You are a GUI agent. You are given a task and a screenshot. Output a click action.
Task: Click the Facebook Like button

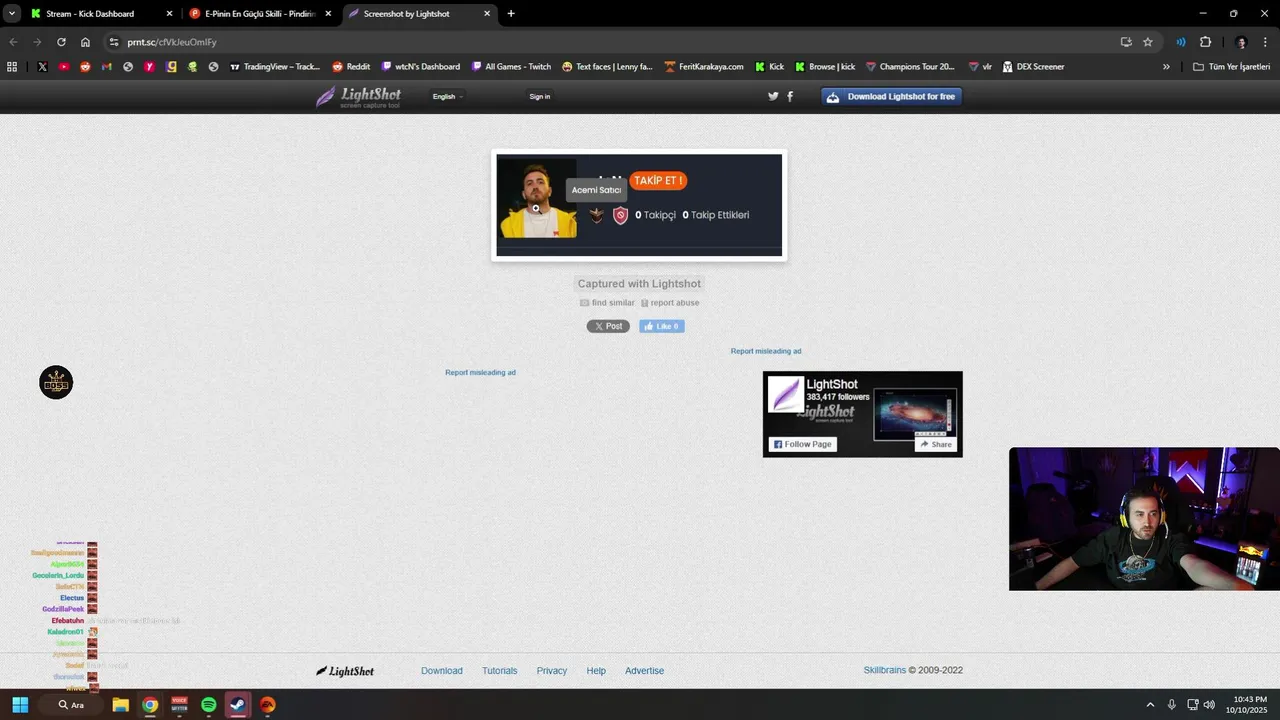coord(662,326)
